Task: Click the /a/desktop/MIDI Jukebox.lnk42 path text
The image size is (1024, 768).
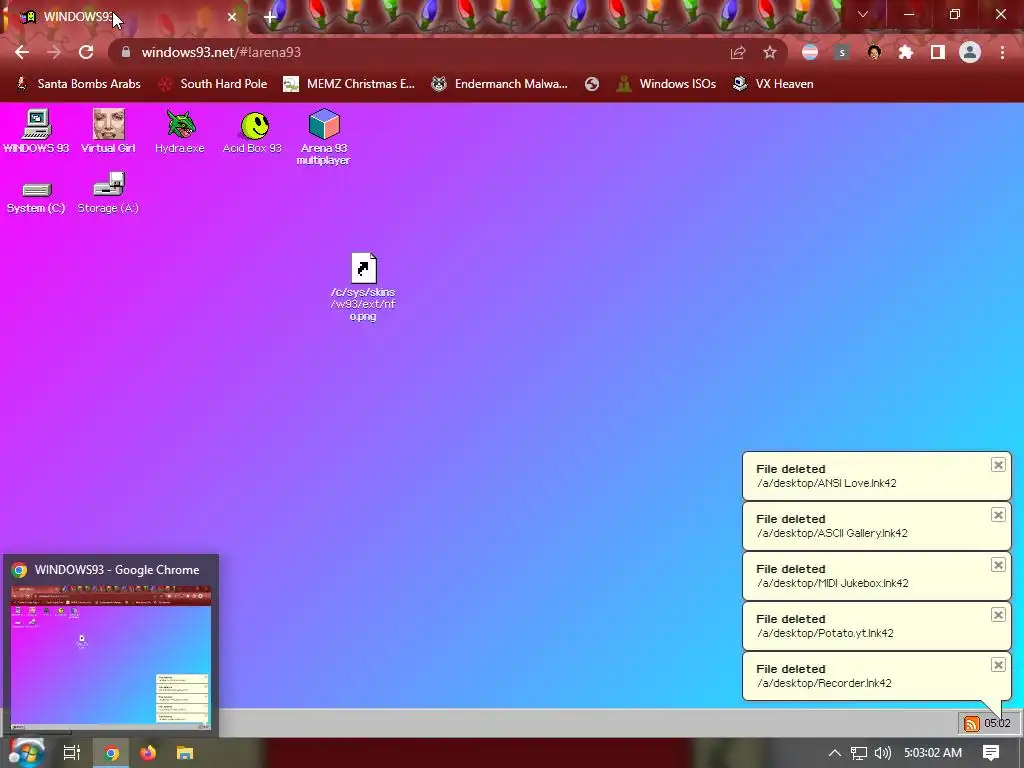Action: 833,583
